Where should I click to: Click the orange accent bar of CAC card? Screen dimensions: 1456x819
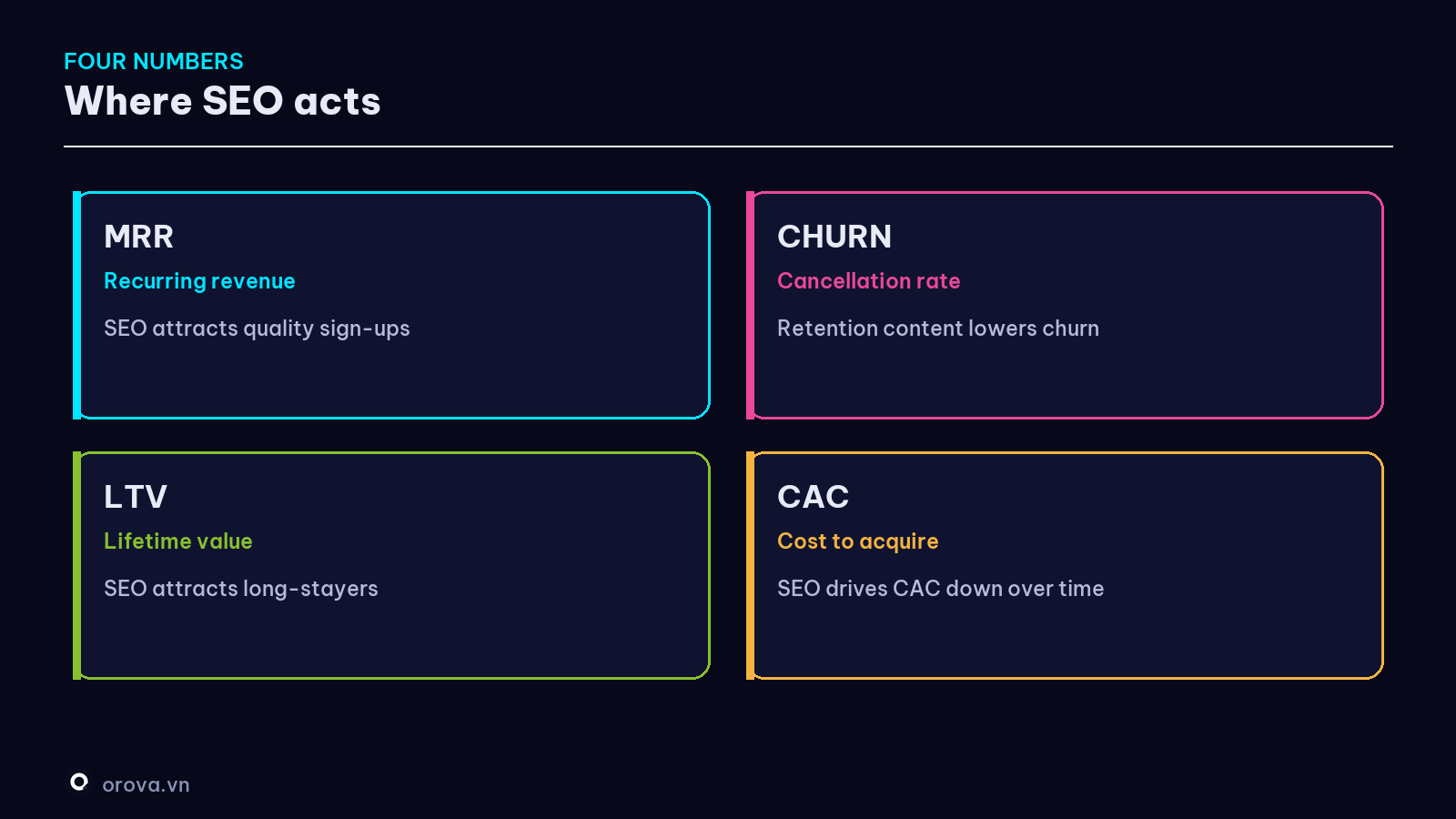[751, 565]
